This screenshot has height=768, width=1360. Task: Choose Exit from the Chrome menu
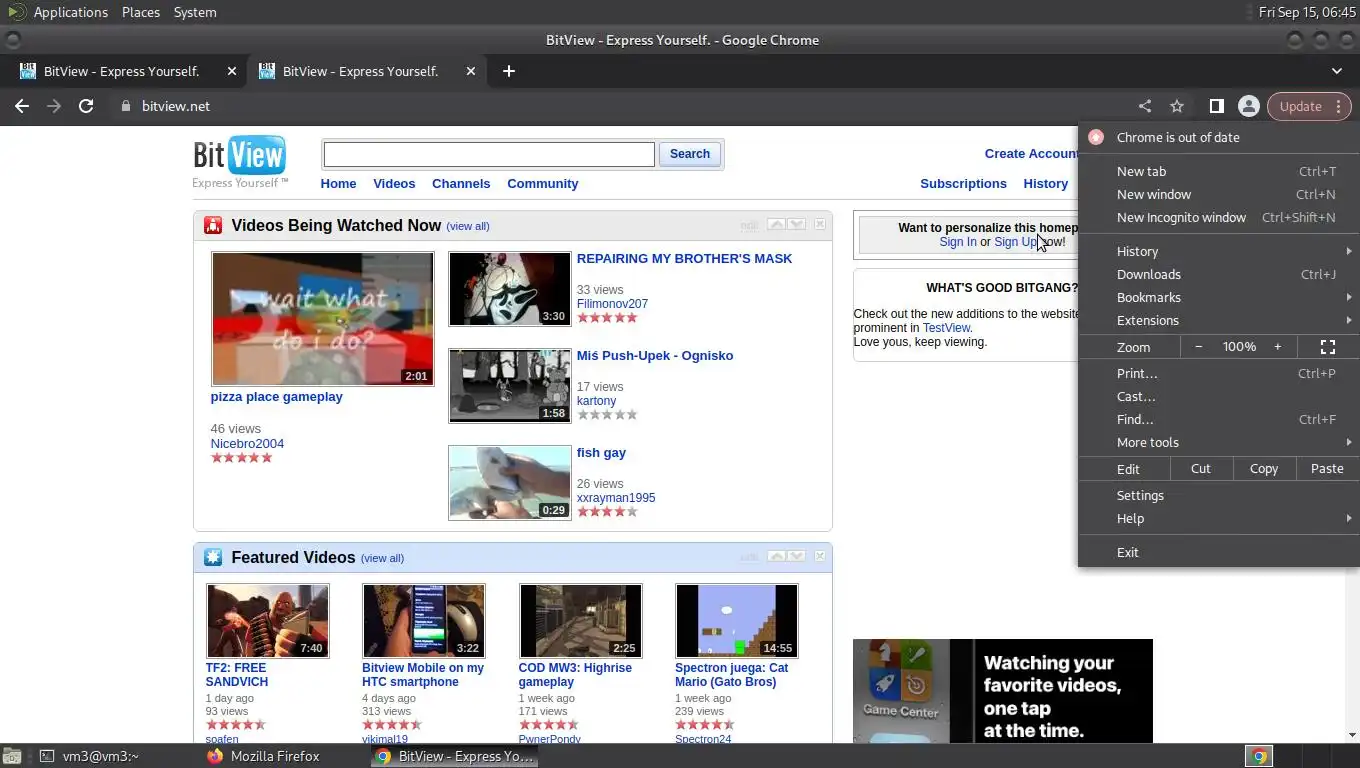coord(1219,552)
